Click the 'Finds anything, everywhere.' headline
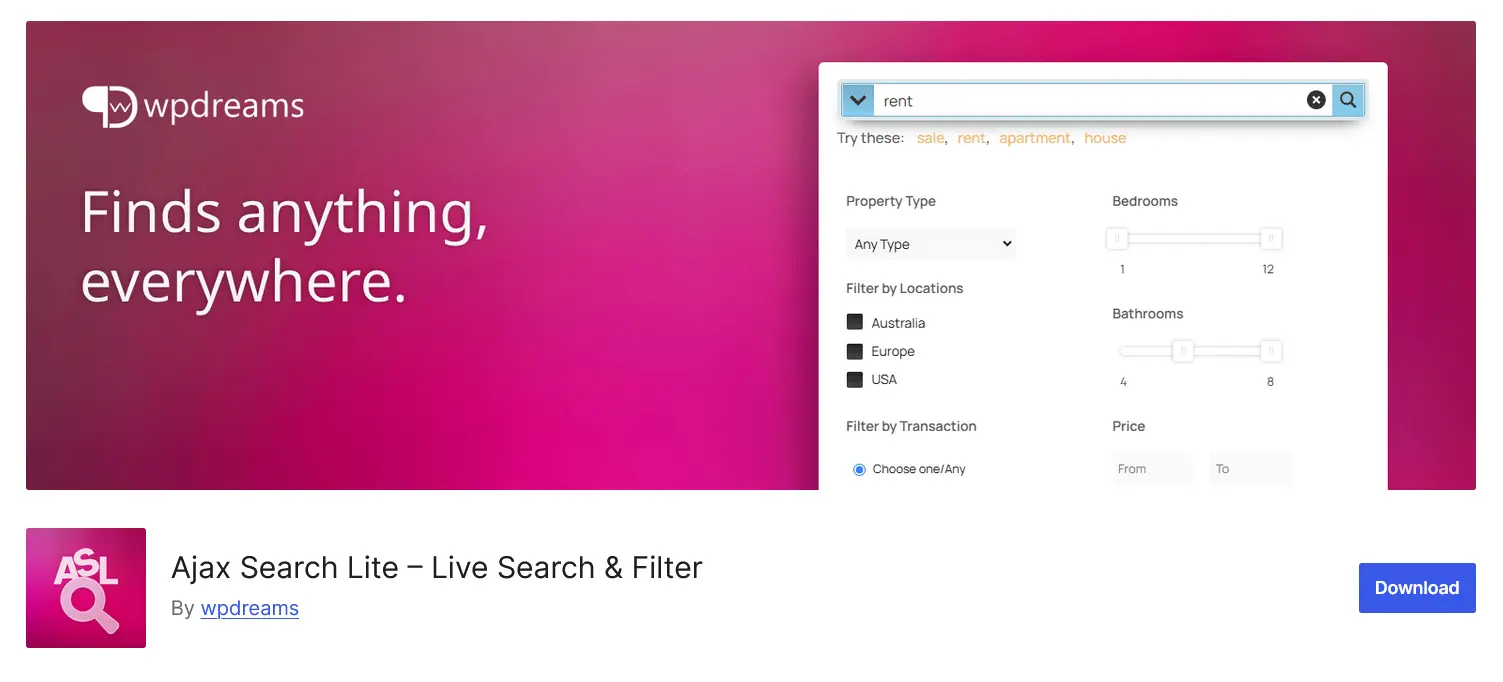Image resolution: width=1503 pixels, height=682 pixels. click(285, 247)
